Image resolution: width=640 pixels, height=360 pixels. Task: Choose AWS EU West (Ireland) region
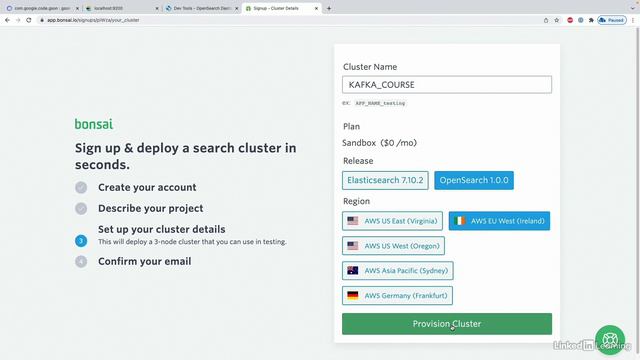[499, 221]
